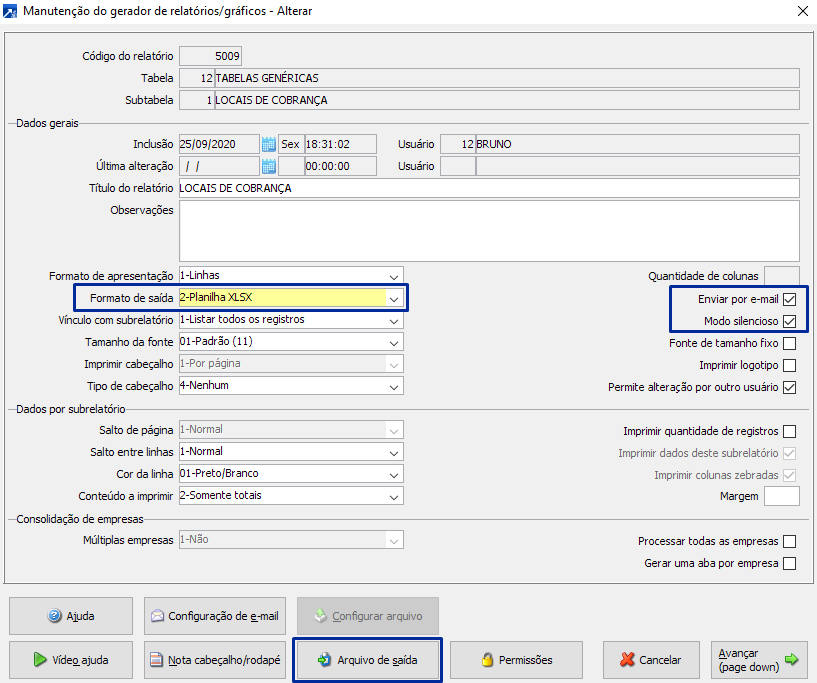
Task: Click into the Observações text area
Action: (488, 230)
